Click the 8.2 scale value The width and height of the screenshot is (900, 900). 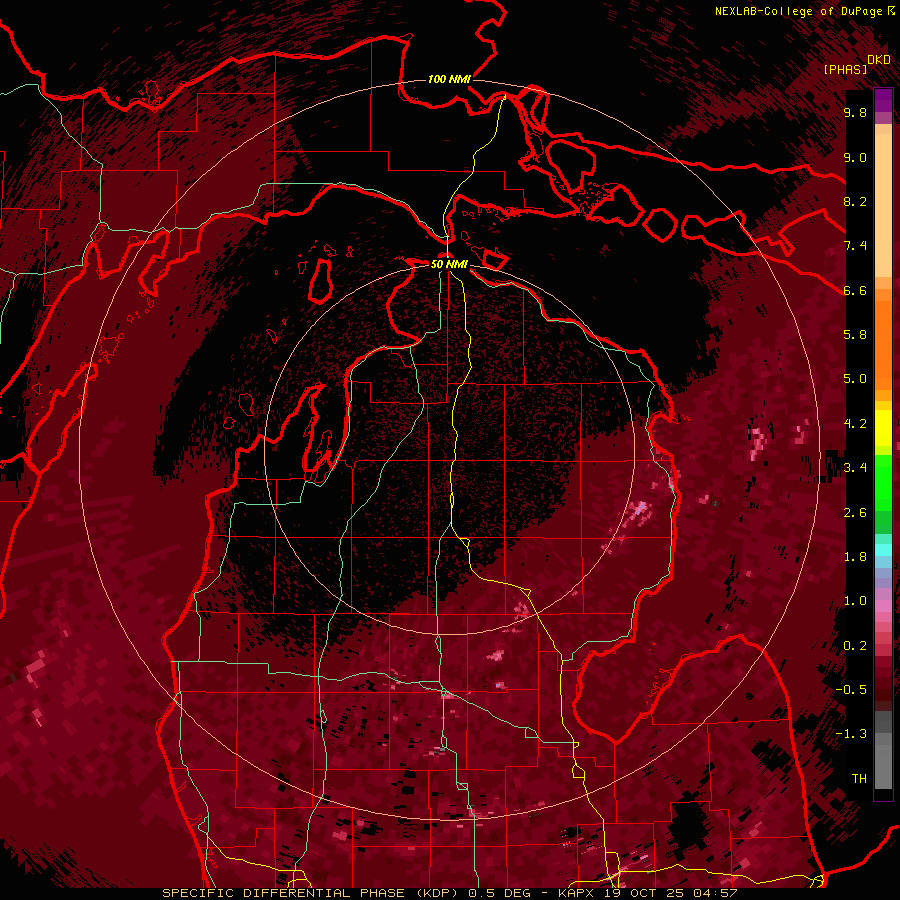pyautogui.click(x=855, y=202)
